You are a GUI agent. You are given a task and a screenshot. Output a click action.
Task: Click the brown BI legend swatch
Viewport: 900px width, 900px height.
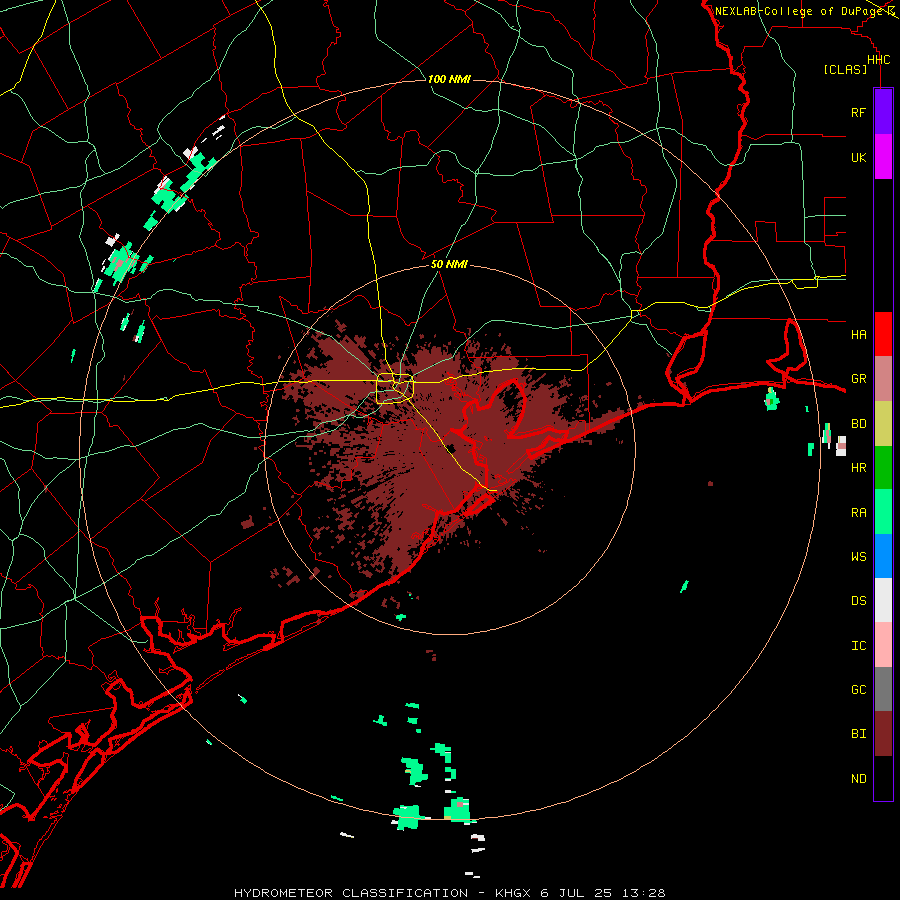(883, 734)
